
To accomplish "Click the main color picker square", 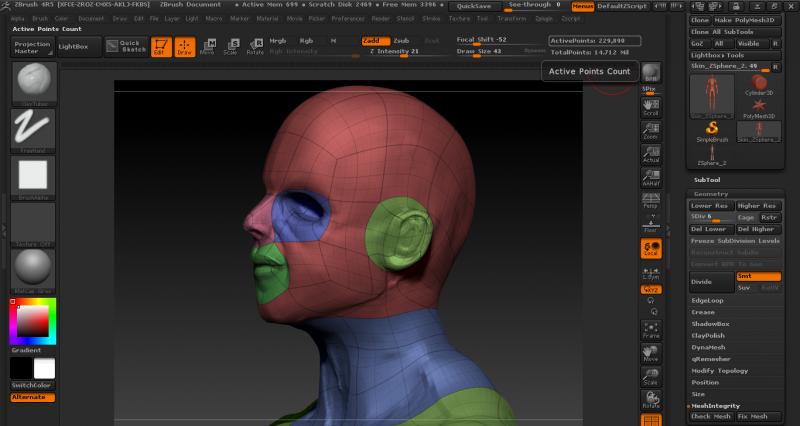I will (32, 320).
